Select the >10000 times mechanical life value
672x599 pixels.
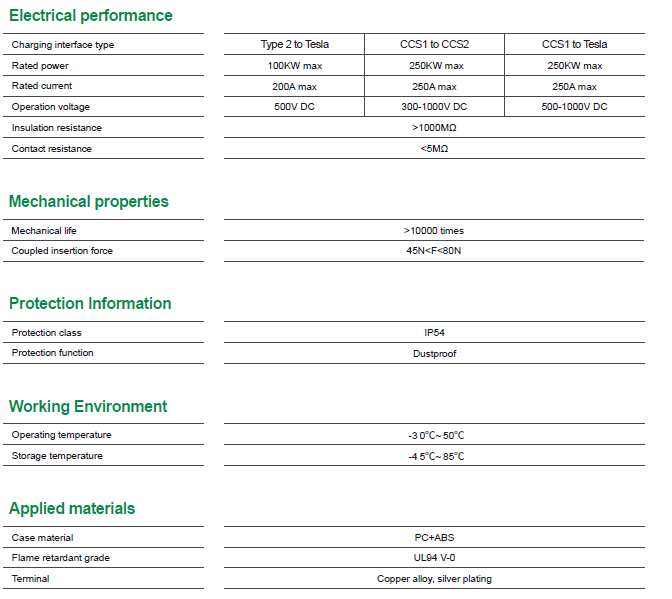click(434, 231)
